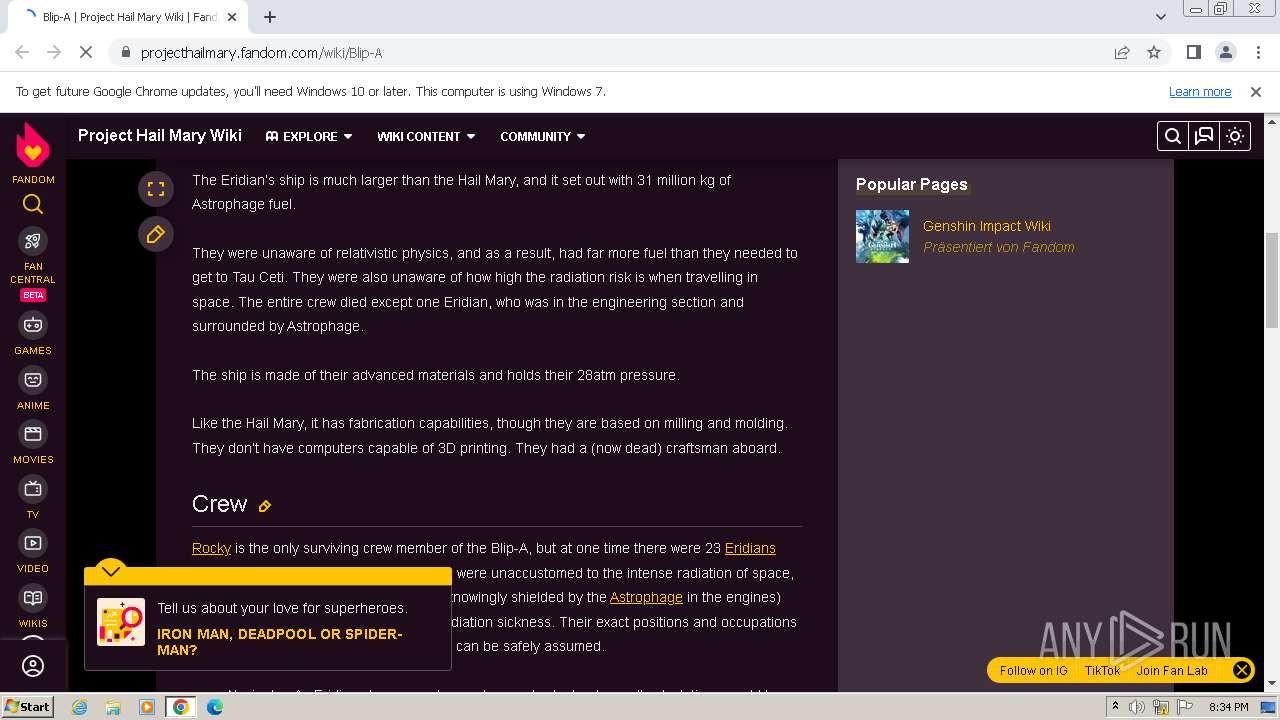1280x720 pixels.
Task: Show hidden system tray icons arrow
Action: (1115, 707)
